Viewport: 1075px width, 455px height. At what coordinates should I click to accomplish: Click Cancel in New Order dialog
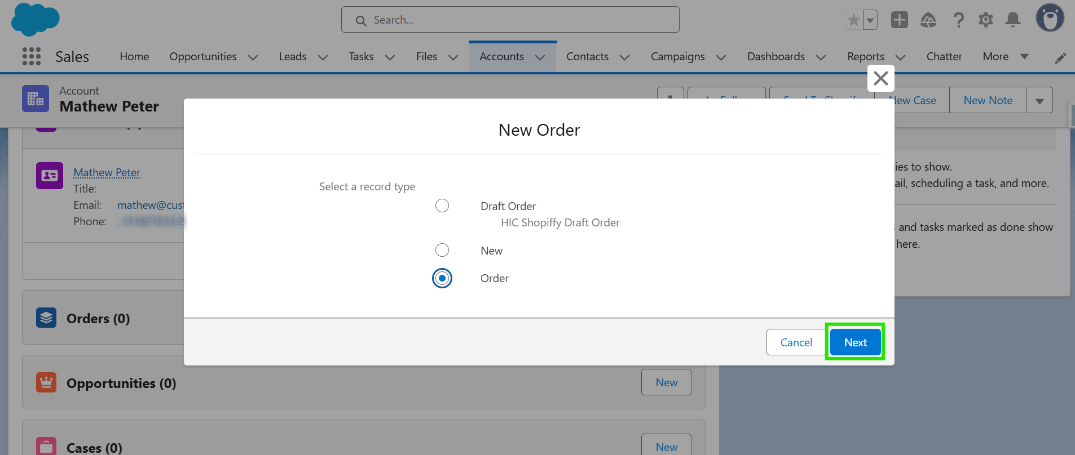point(796,342)
